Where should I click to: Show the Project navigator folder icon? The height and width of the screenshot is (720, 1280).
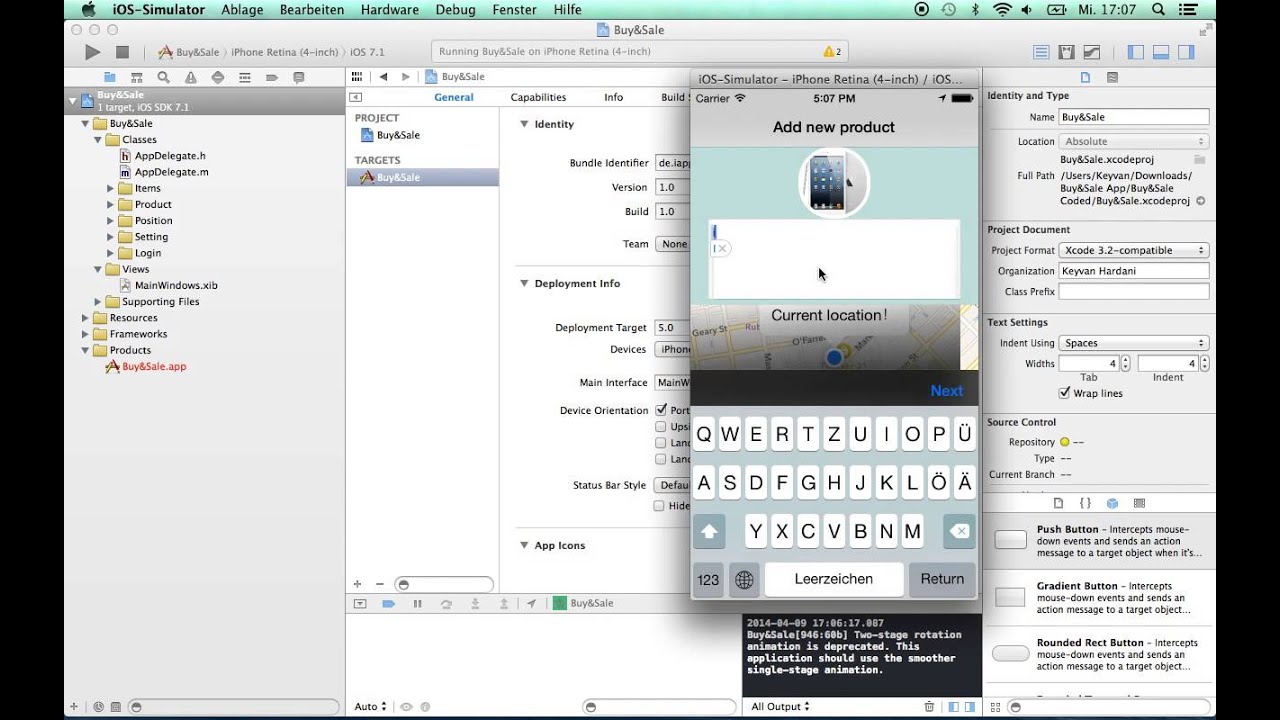[x=110, y=77]
